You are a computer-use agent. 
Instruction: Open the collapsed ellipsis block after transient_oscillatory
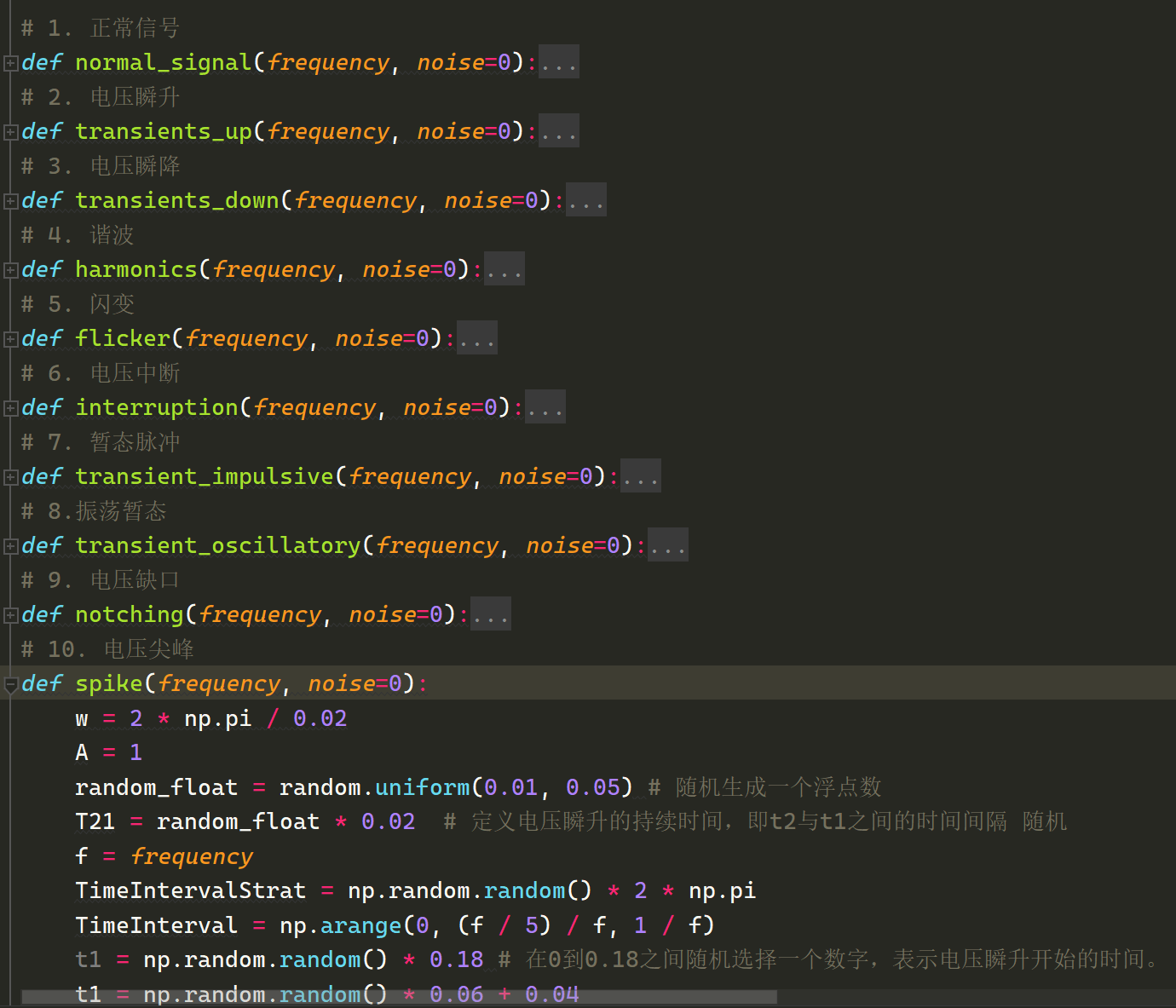pos(668,546)
